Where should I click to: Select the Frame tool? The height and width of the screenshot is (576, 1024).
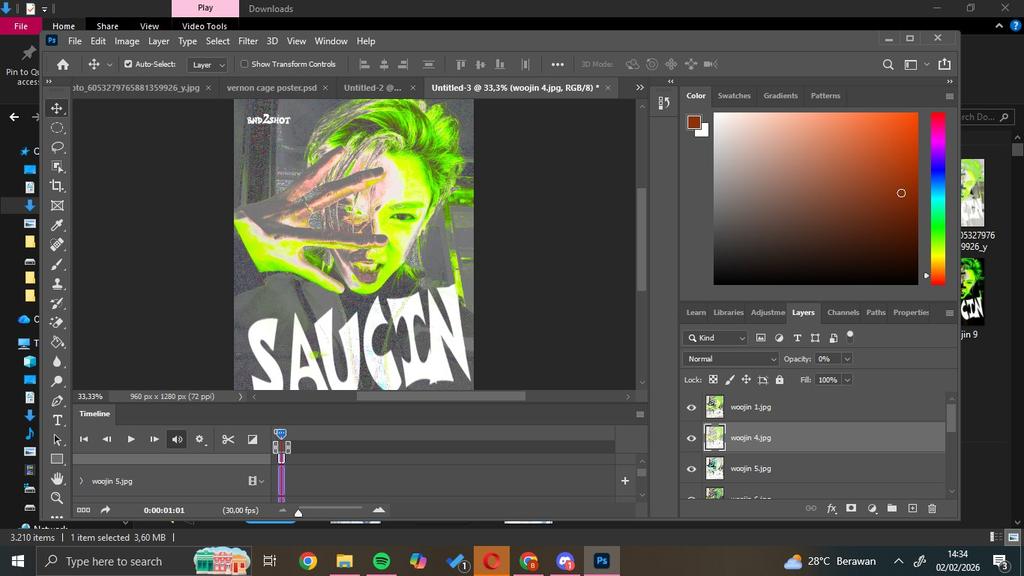click(57, 206)
